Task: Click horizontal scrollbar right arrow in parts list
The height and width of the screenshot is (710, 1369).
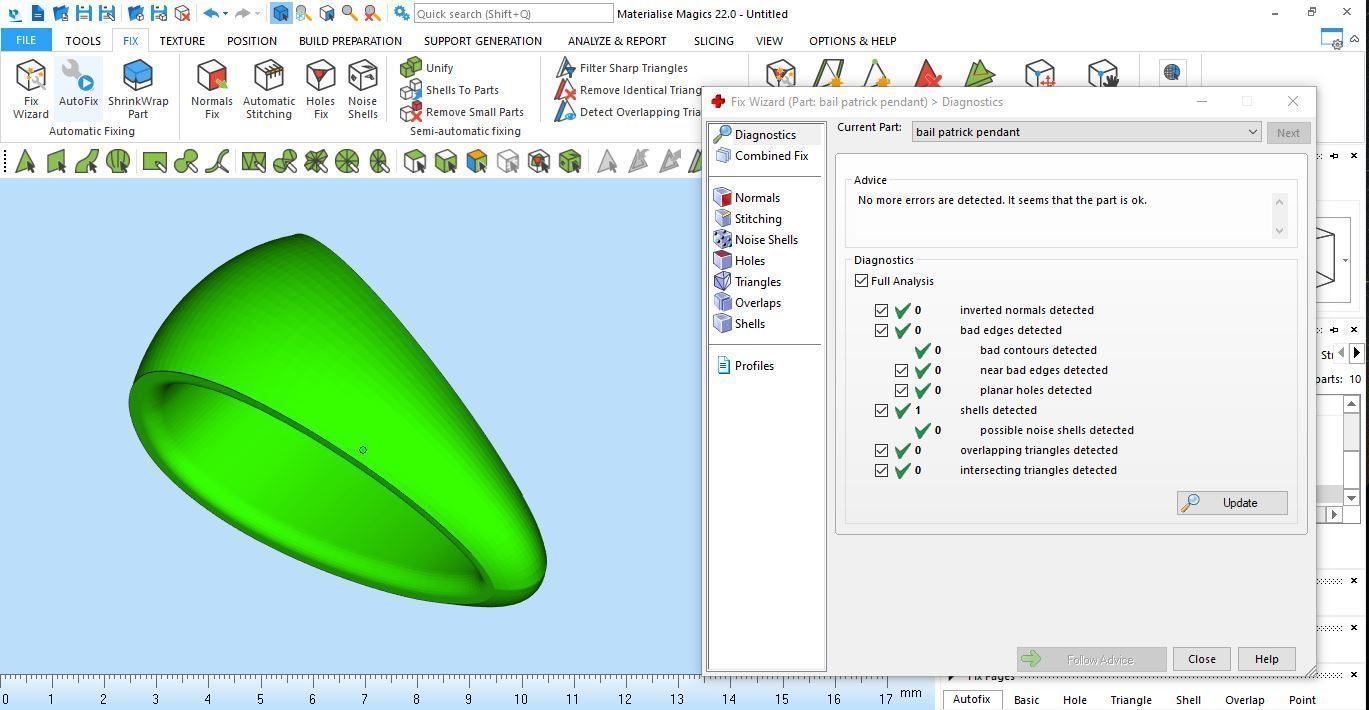Action: 1334,514
